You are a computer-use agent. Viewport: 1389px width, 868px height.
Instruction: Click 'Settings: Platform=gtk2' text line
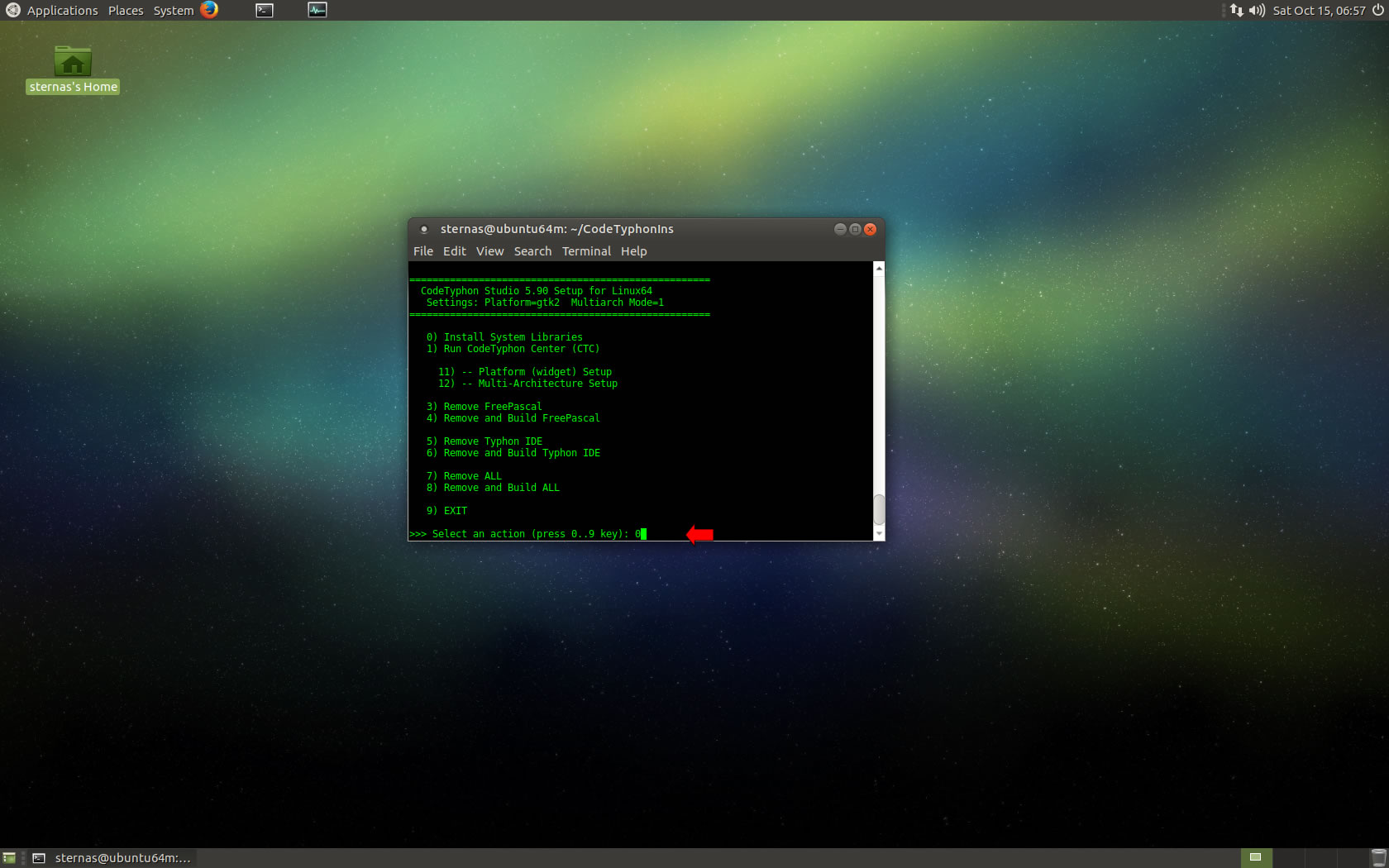[x=545, y=303]
